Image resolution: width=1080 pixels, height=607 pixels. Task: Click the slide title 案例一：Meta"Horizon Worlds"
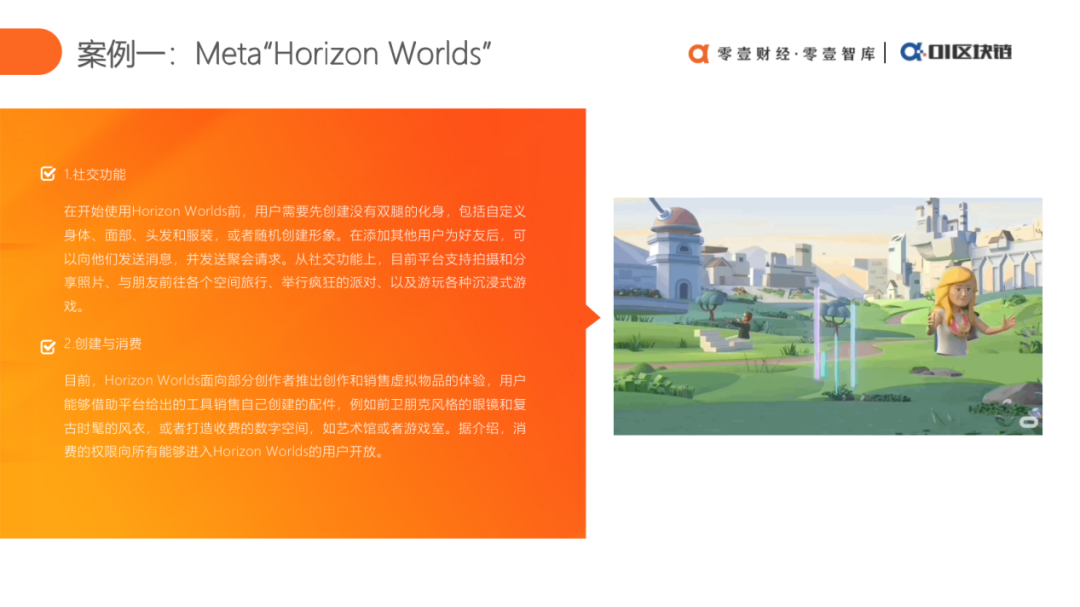[284, 54]
